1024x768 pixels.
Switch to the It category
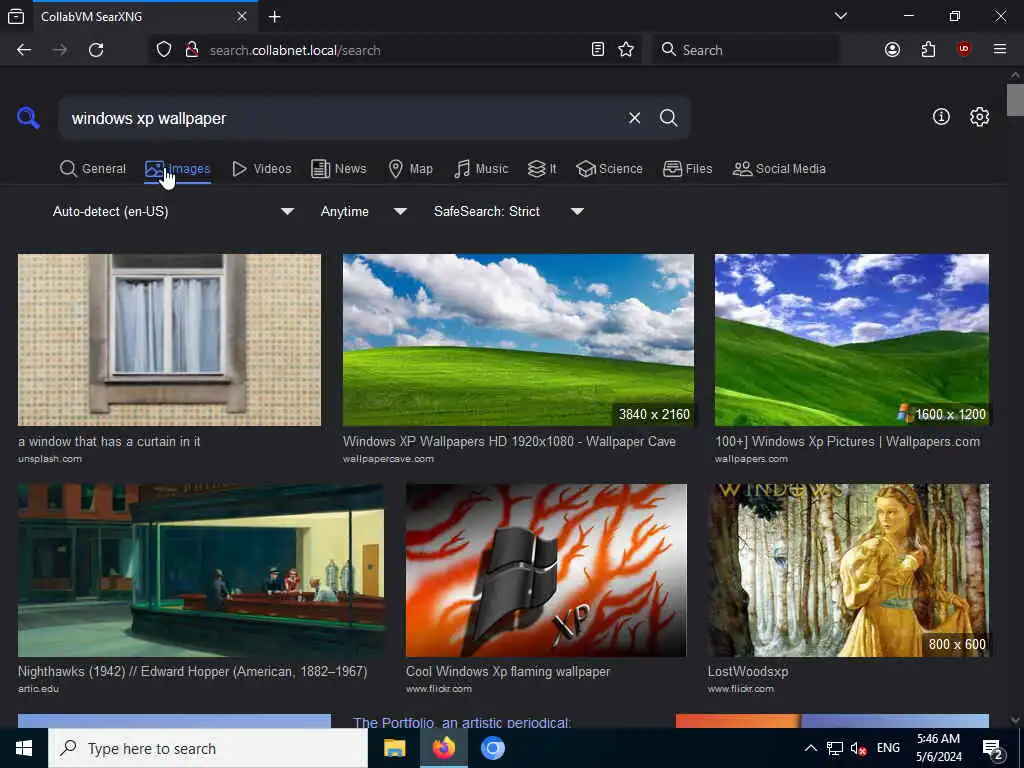[542, 168]
